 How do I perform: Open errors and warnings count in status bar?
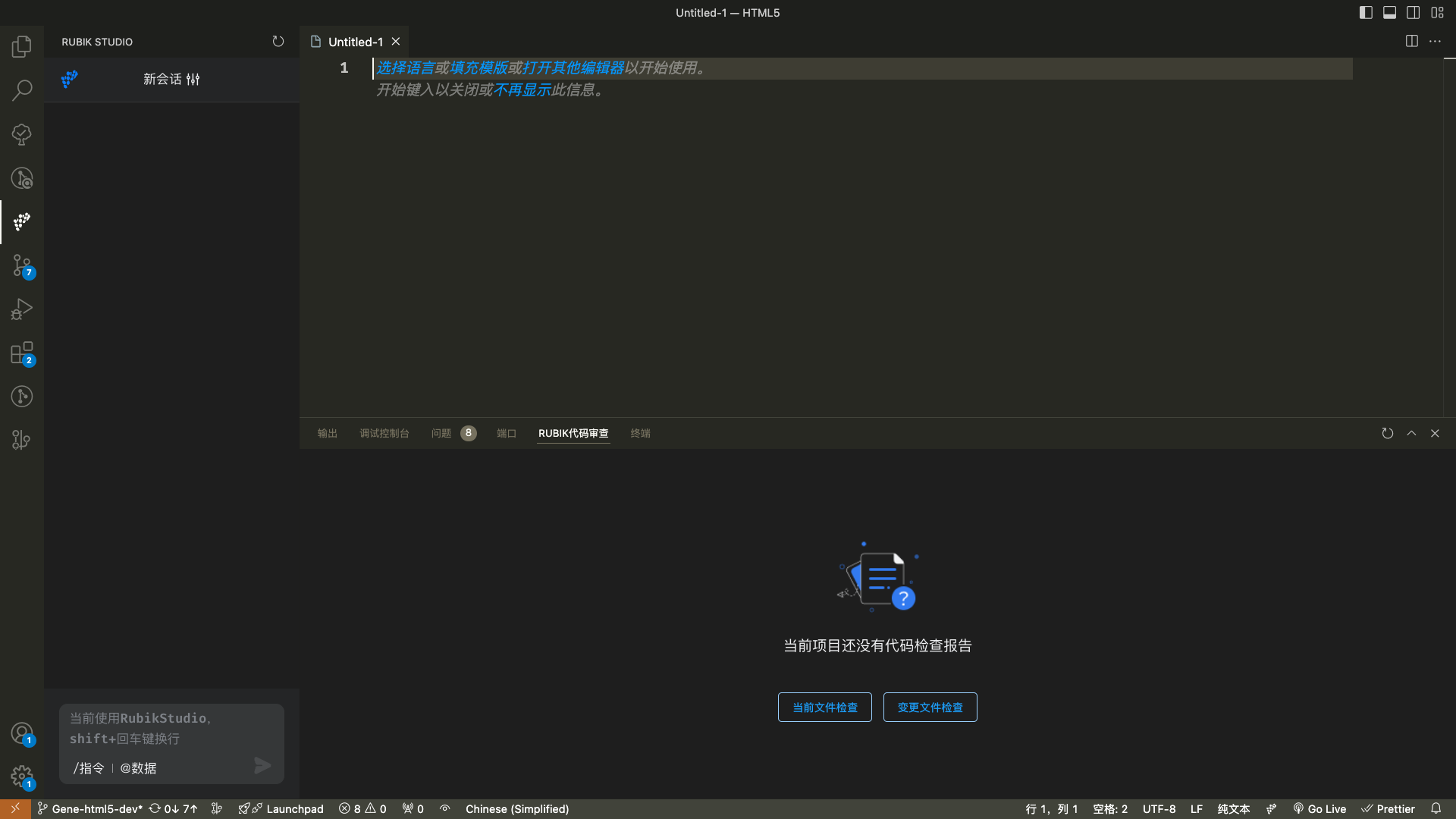[x=362, y=809]
